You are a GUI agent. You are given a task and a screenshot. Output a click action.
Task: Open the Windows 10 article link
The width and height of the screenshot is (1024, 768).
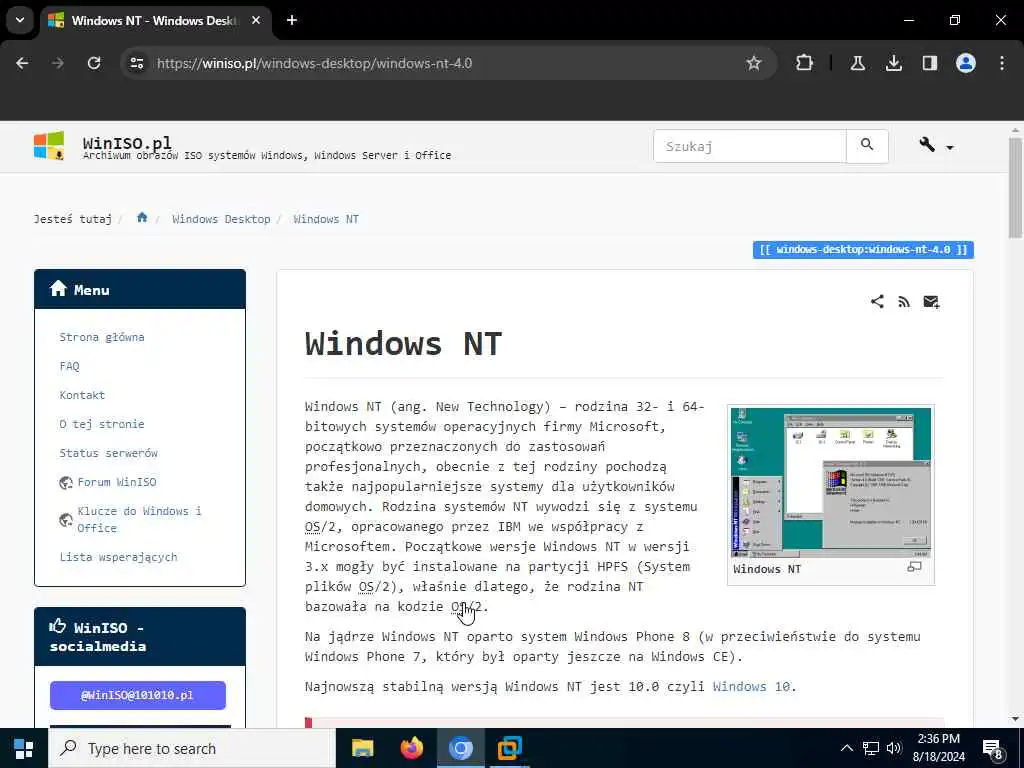tap(751, 686)
